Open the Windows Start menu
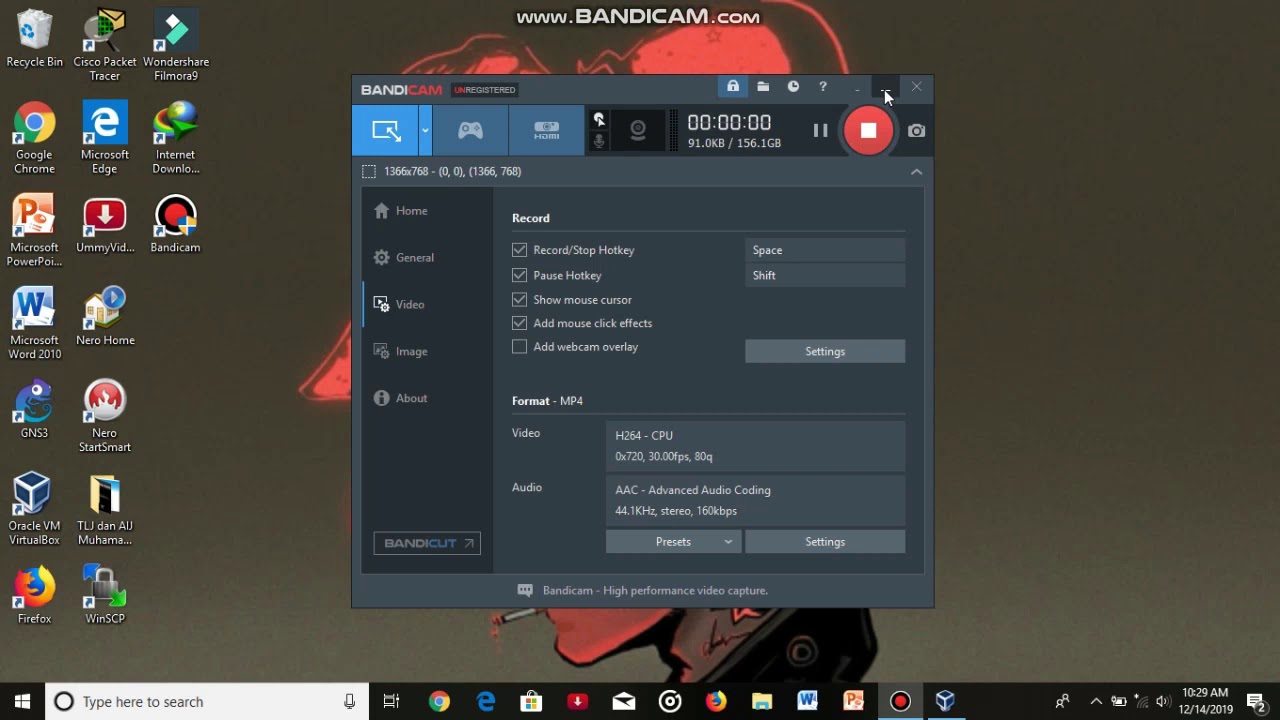The image size is (1280, 720). [x=23, y=701]
